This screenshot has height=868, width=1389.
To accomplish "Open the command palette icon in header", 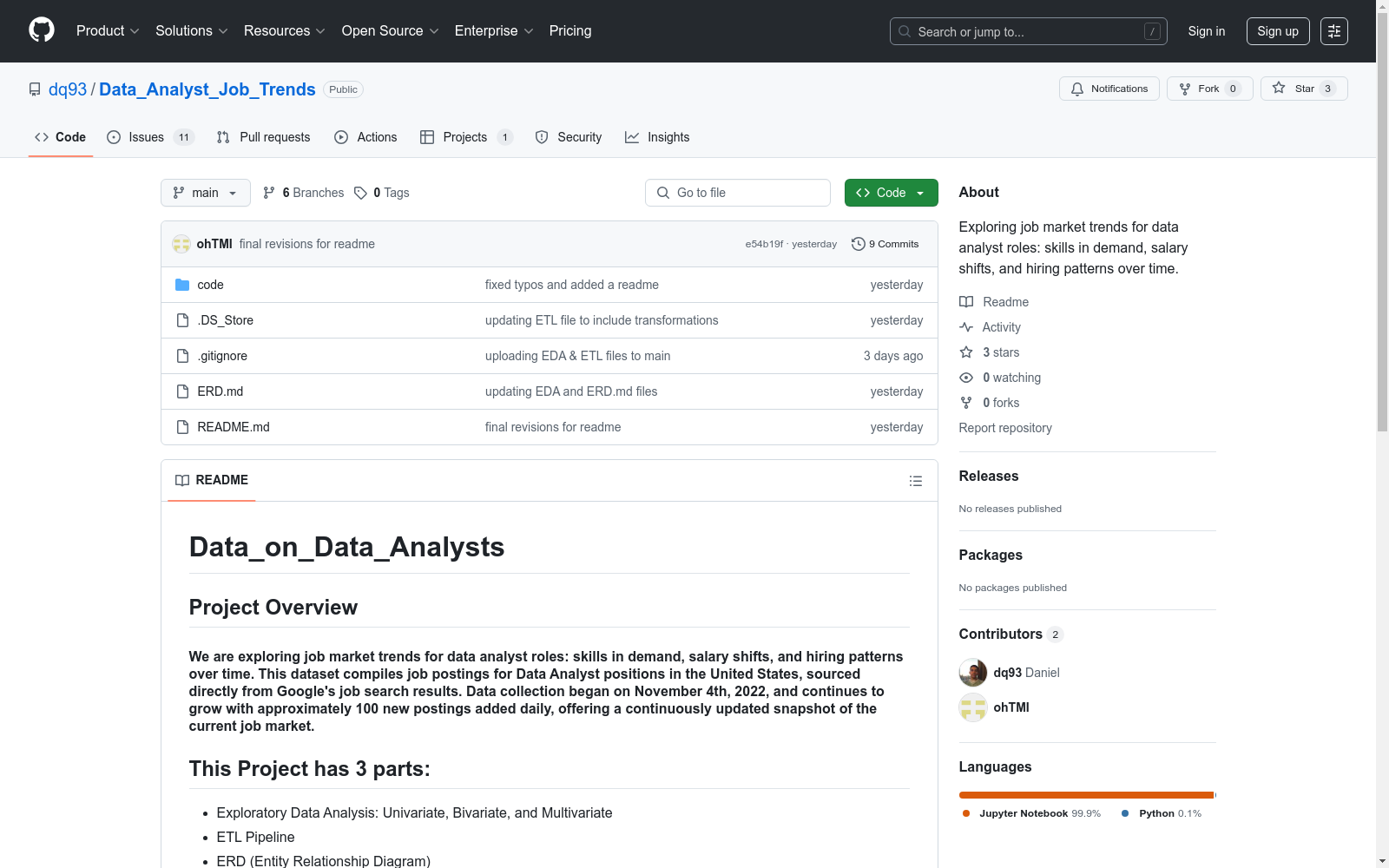I will pos(1334,31).
